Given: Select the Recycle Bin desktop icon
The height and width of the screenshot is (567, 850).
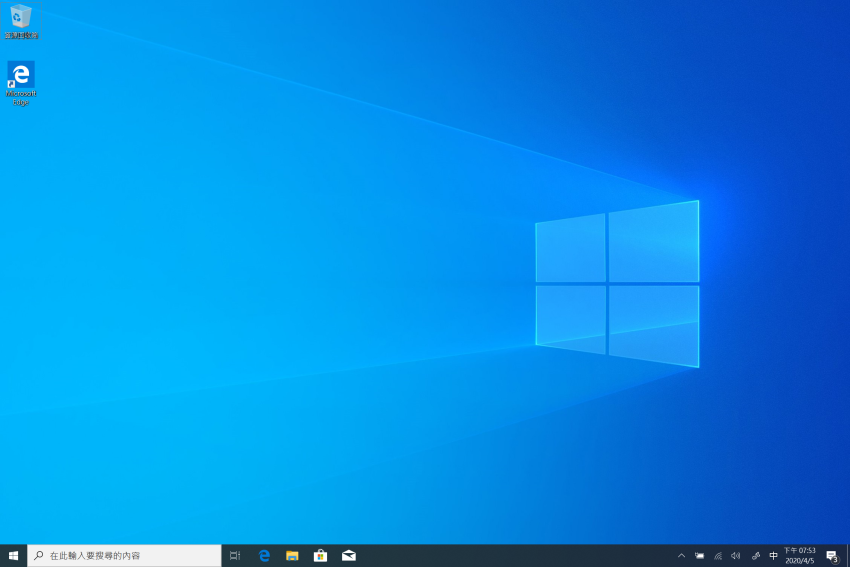Looking at the screenshot, I should point(21,21).
